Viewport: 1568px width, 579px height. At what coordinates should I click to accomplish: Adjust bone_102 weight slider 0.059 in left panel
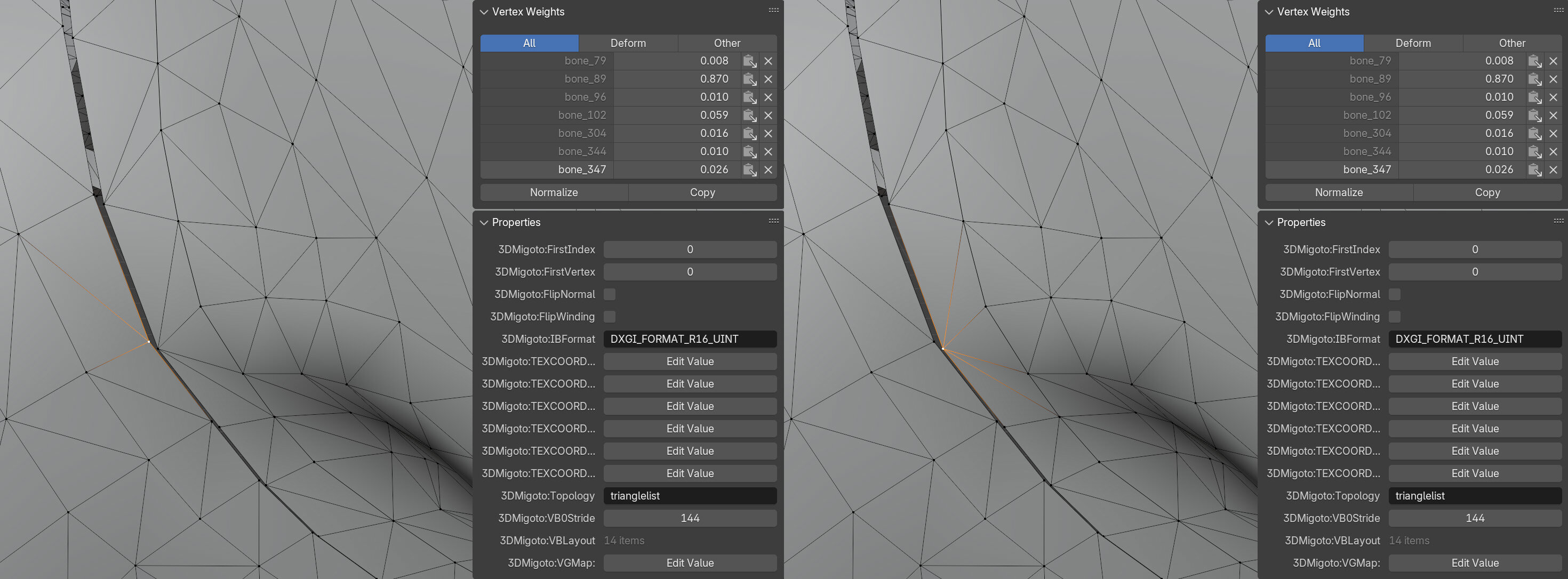[677, 116]
